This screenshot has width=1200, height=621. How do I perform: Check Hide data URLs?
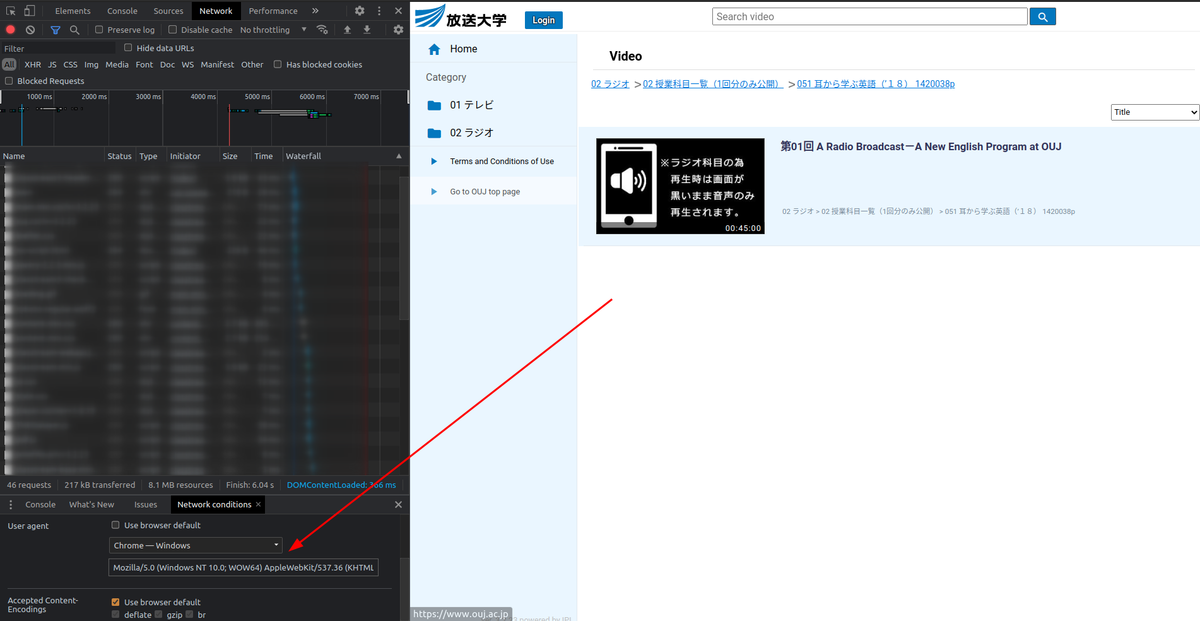point(128,48)
